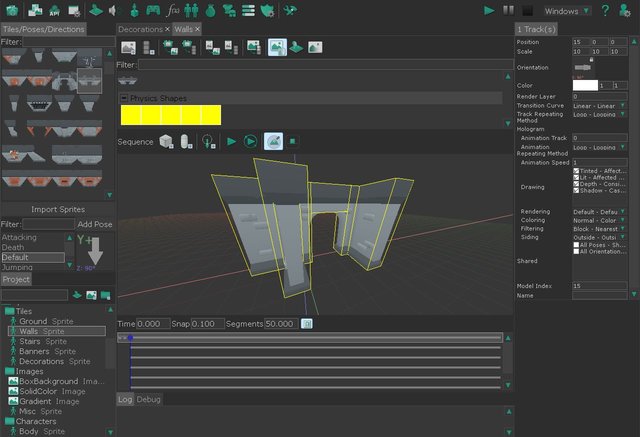Open the speaker sound icon

tap(113, 11)
